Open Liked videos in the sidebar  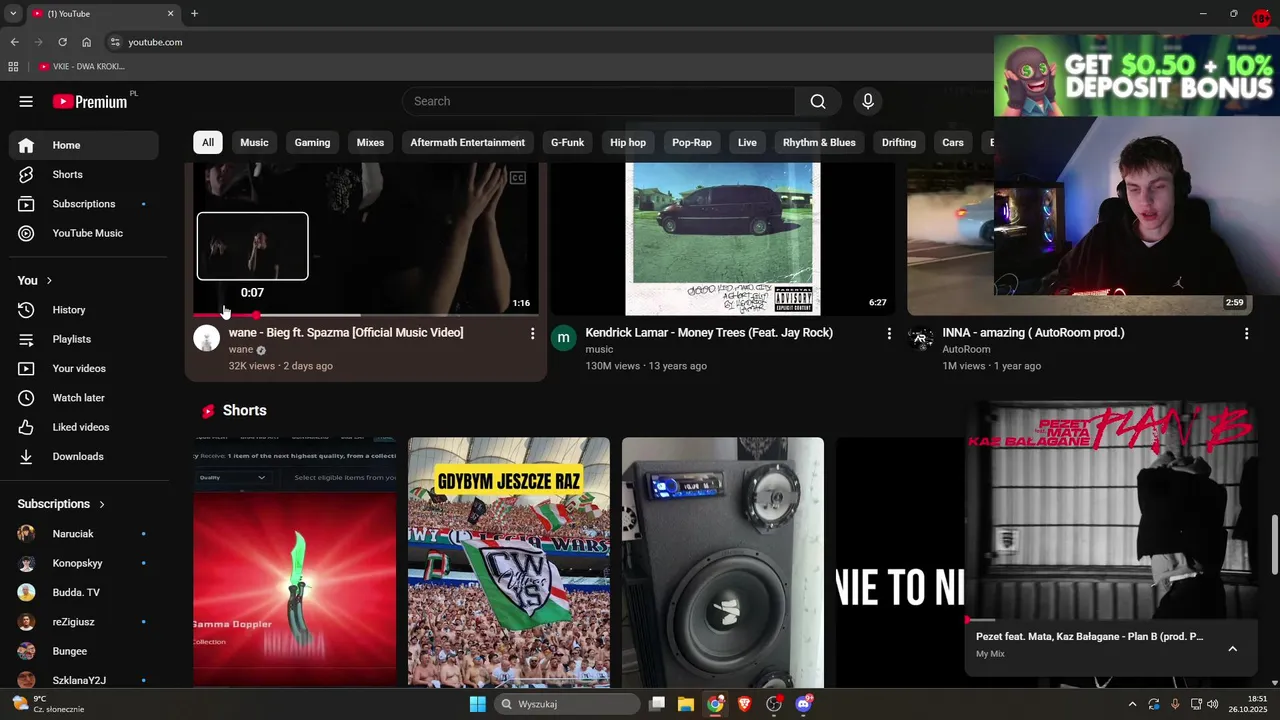[x=84, y=427]
